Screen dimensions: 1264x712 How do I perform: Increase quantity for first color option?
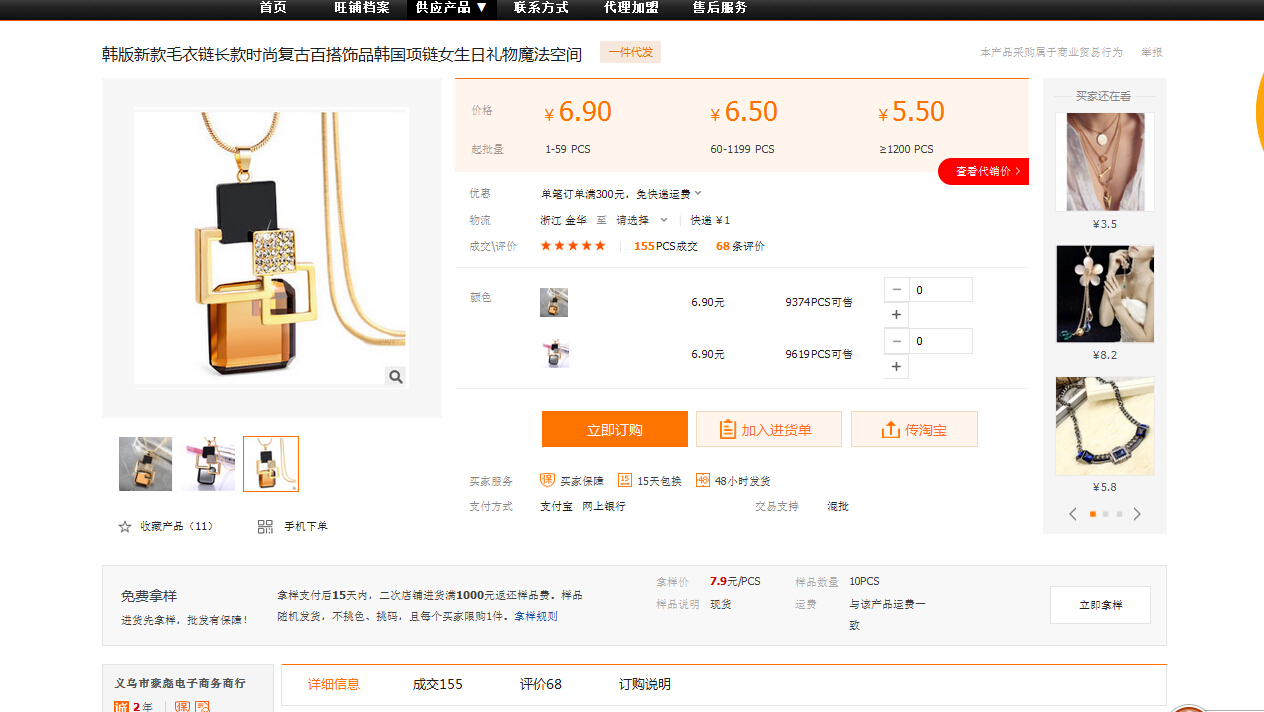tap(896, 315)
